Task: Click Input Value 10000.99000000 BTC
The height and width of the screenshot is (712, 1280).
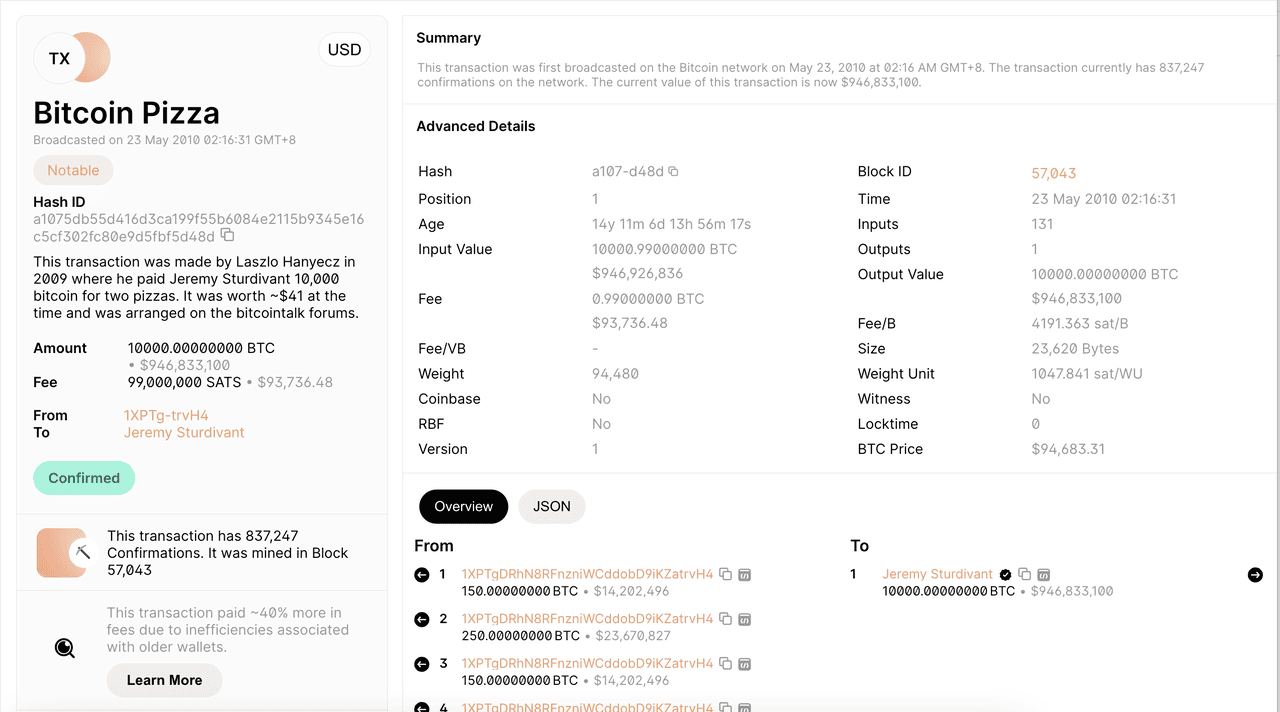Action: pyautogui.click(x=664, y=249)
